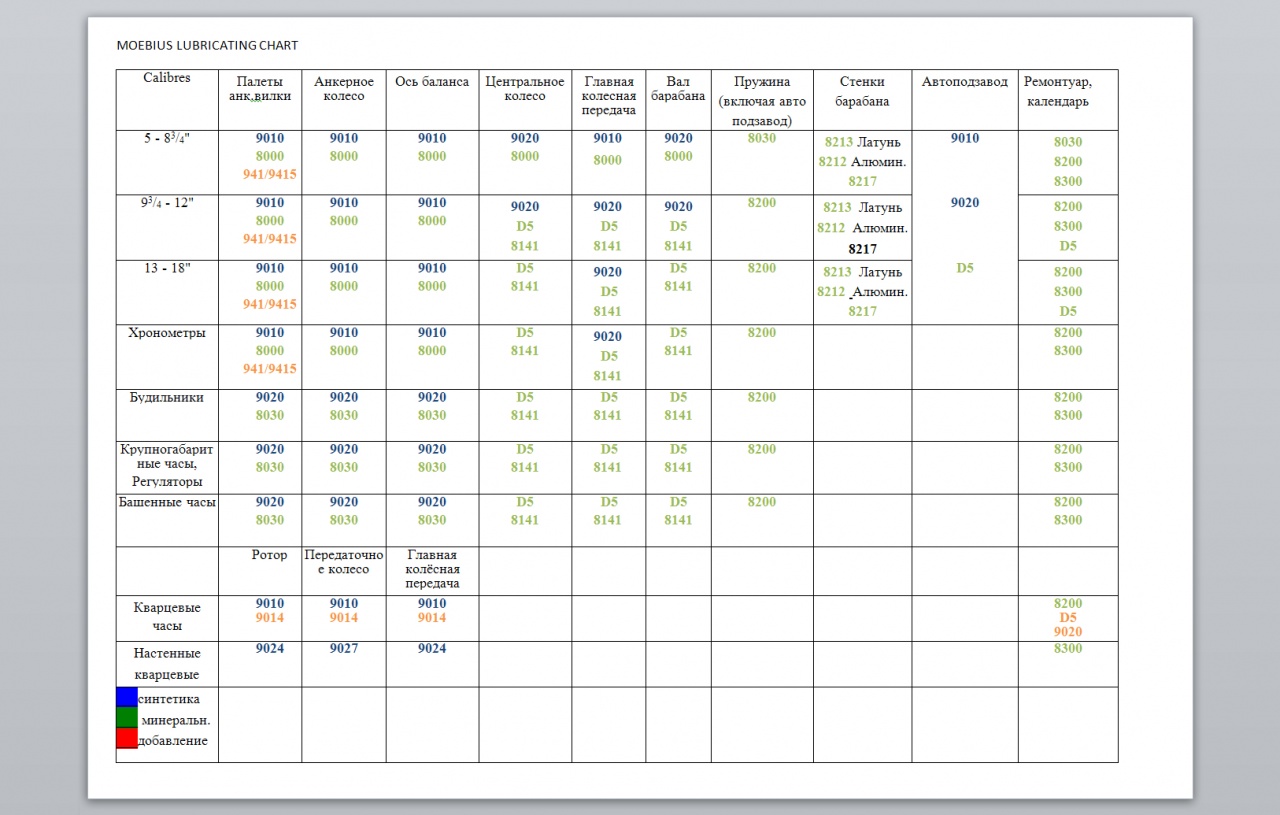Select the Кварцевые часы row label
Screen dimensions: 1280x815
(167, 616)
